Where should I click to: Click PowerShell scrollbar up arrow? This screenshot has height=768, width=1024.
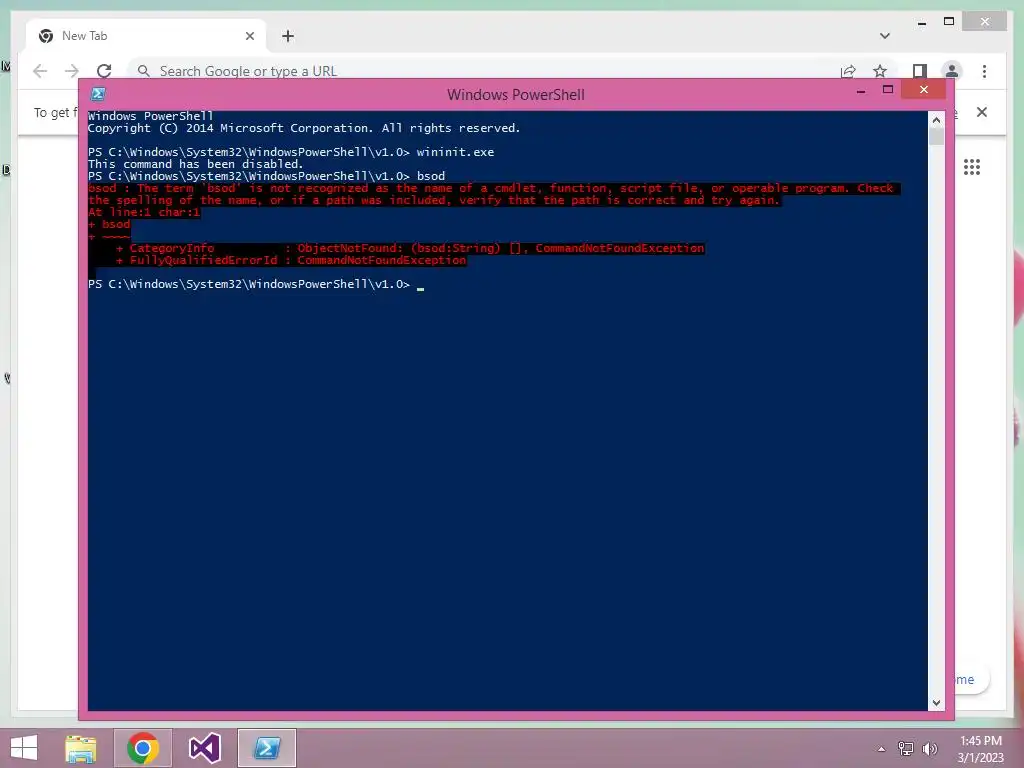coord(936,120)
